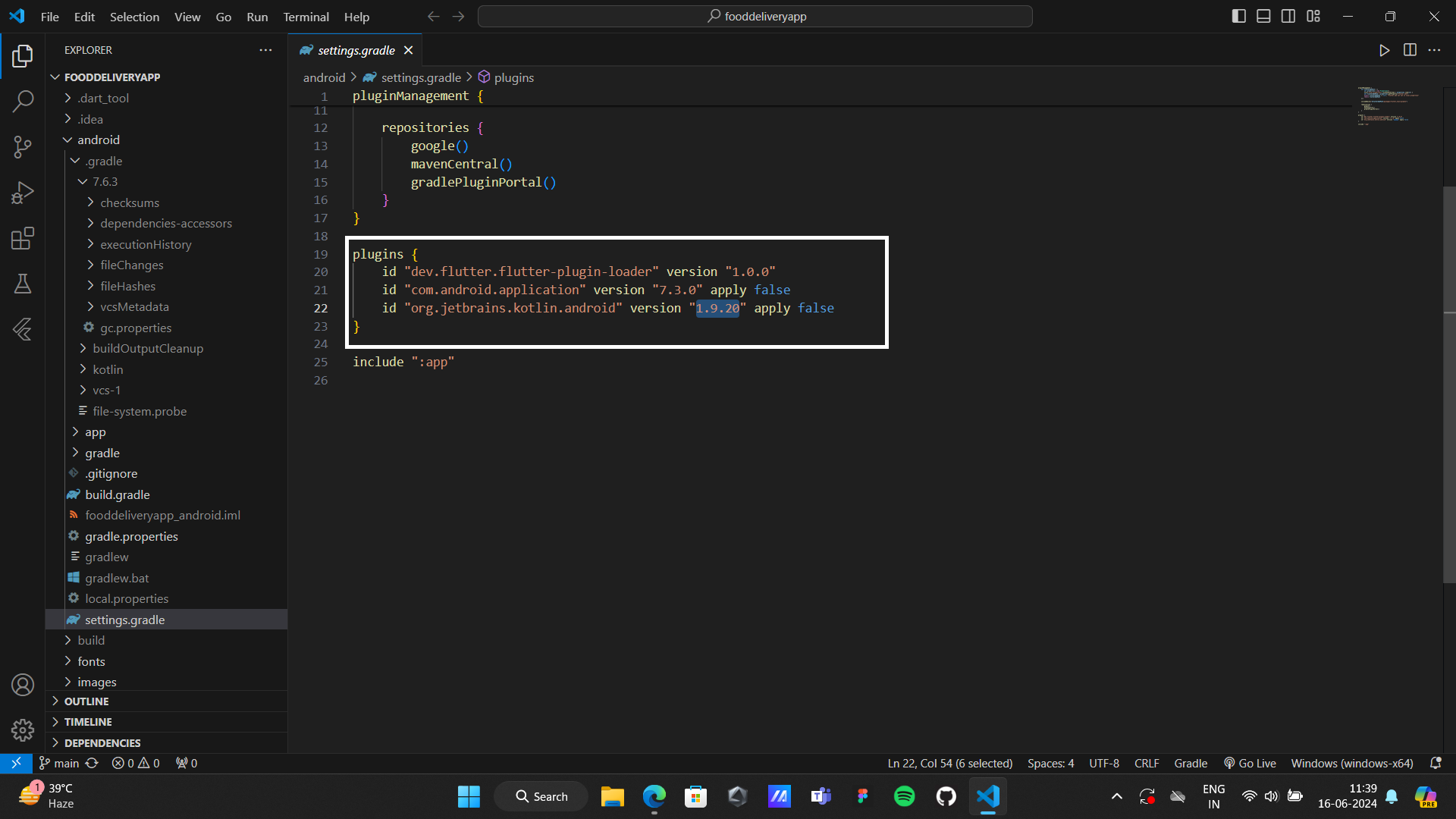The width and height of the screenshot is (1456, 819).
Task: Open the Testing flask view
Action: pyautogui.click(x=23, y=284)
